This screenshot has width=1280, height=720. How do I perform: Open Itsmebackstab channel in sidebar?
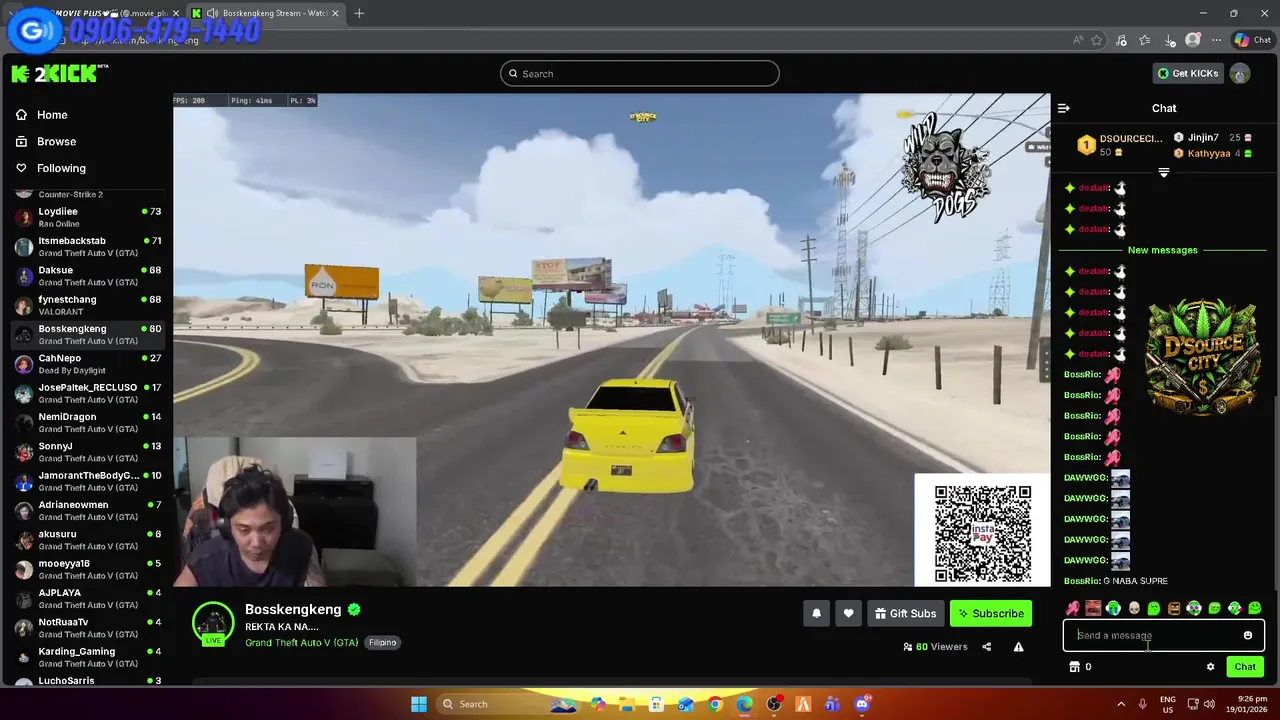tap(87, 246)
